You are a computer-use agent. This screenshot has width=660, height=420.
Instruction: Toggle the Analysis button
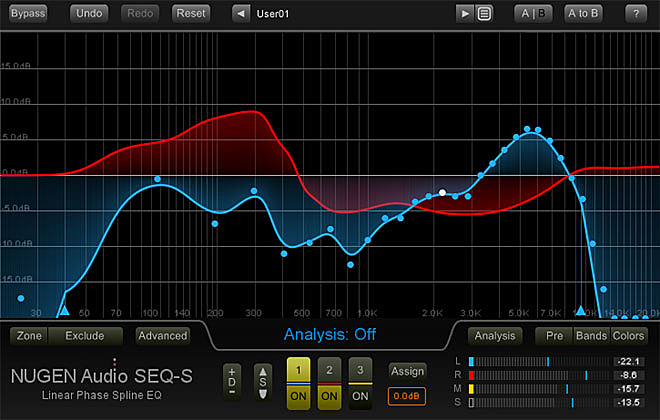[495, 336]
